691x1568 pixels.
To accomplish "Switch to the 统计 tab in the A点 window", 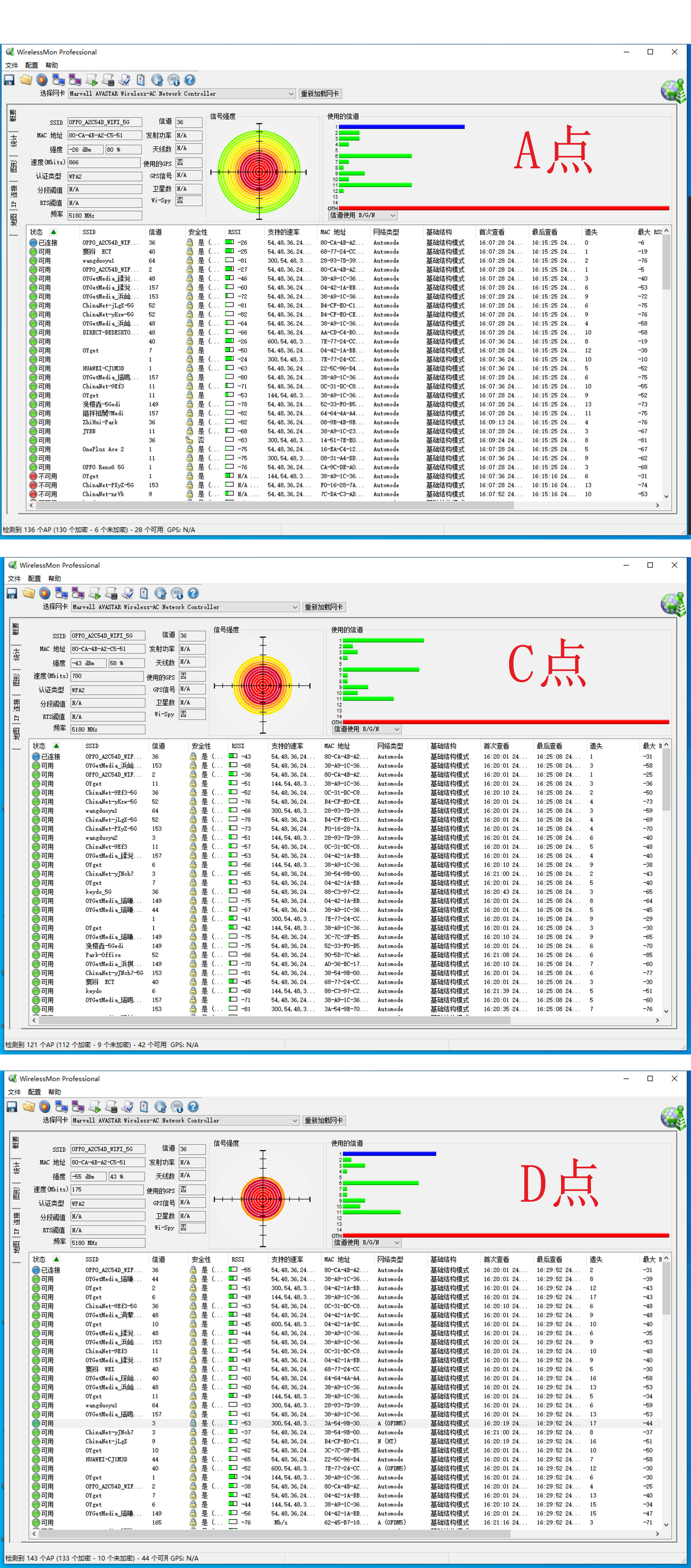I will [13, 141].
